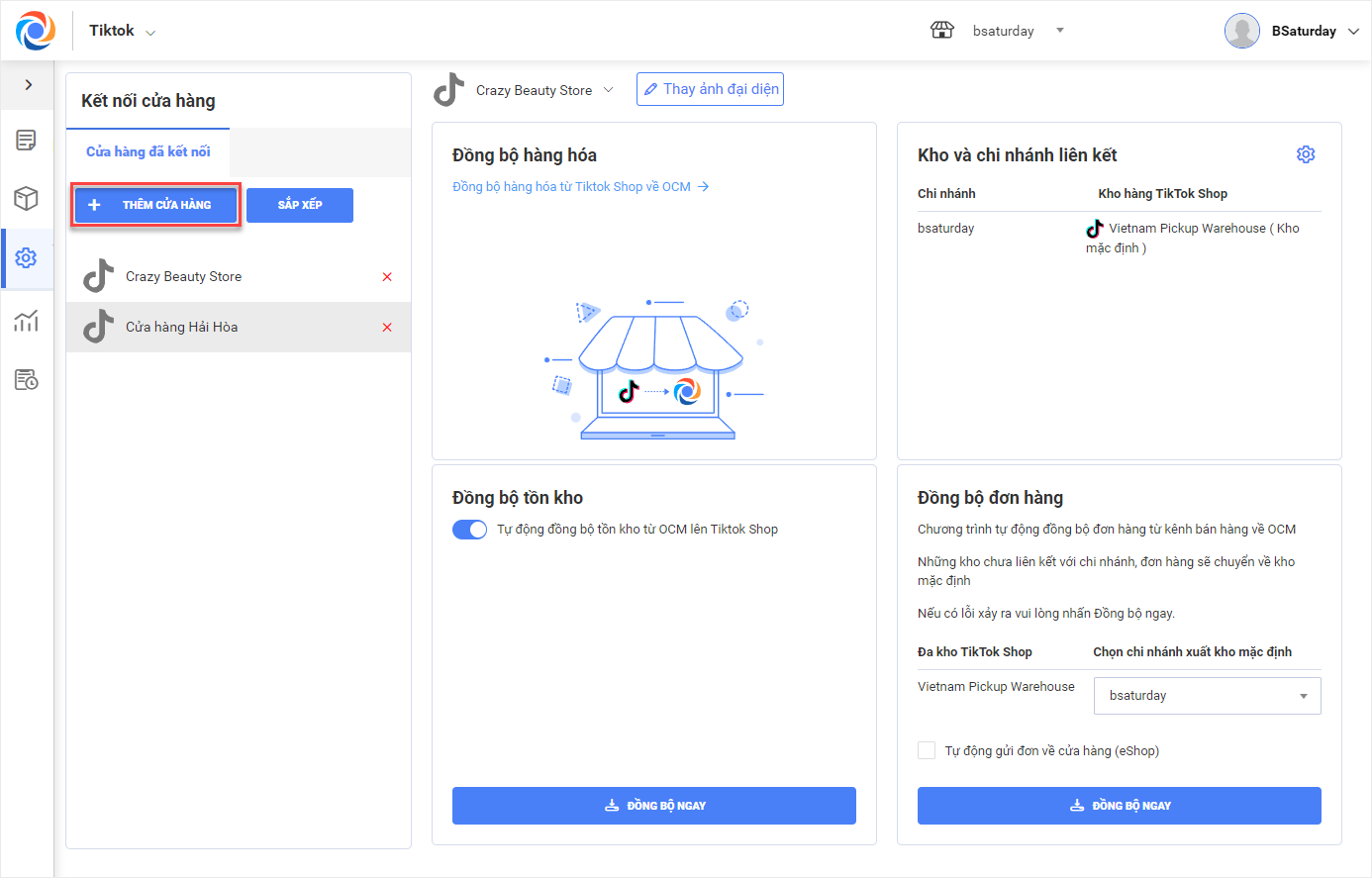
Task: Open the orders icon in left sidebar
Action: pos(27,141)
